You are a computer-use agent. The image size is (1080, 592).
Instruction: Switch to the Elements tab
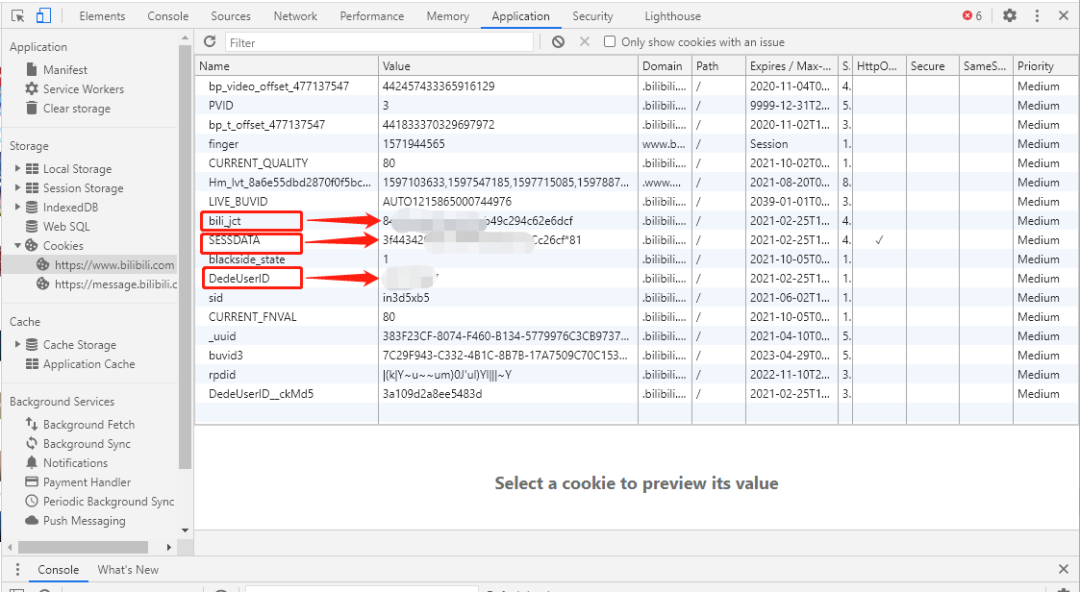coord(102,16)
